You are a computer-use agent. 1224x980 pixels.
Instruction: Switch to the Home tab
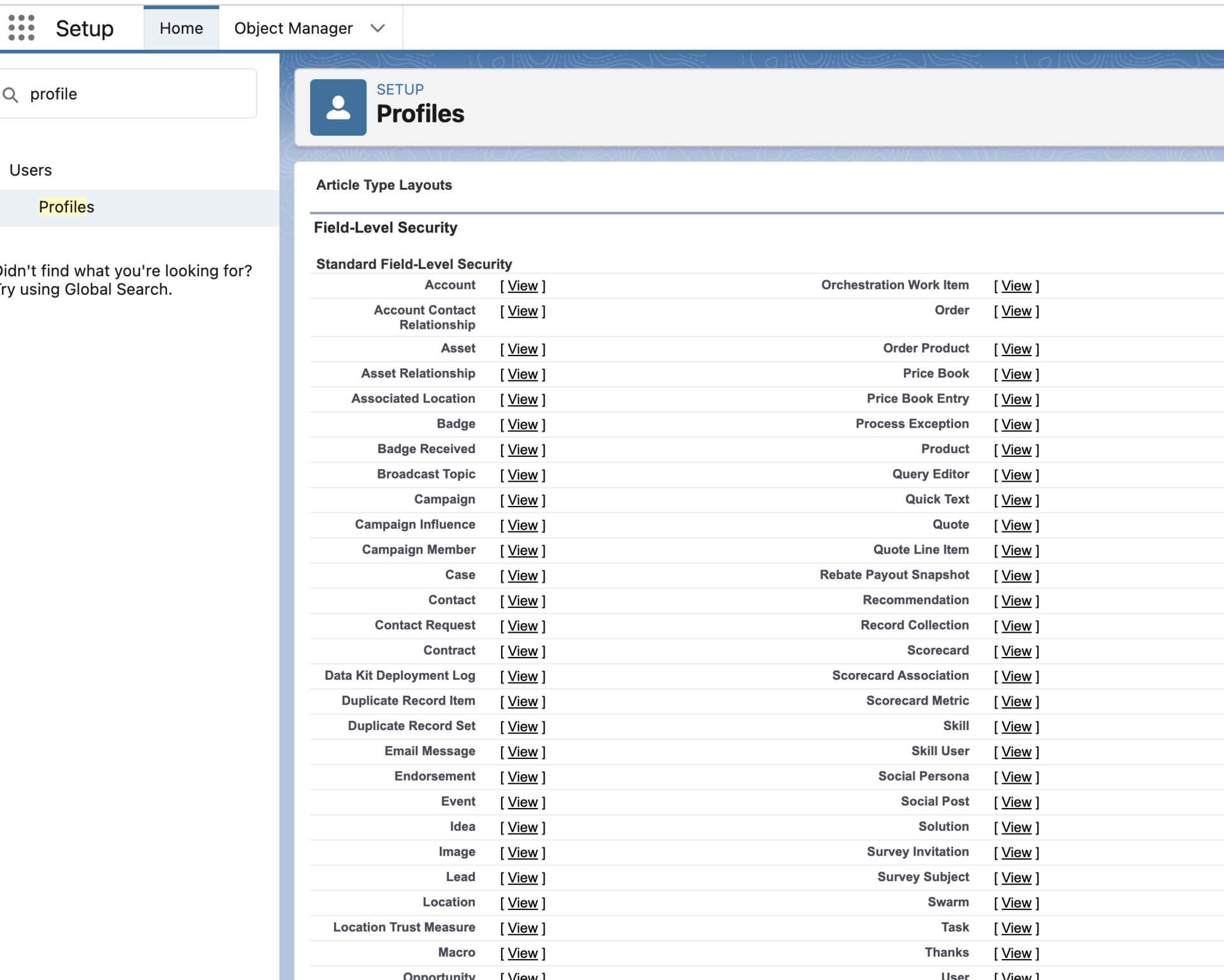(x=181, y=28)
